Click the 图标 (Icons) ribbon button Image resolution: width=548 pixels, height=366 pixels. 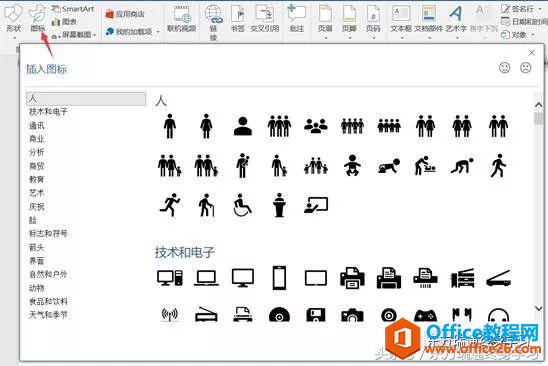pyautogui.click(x=37, y=18)
